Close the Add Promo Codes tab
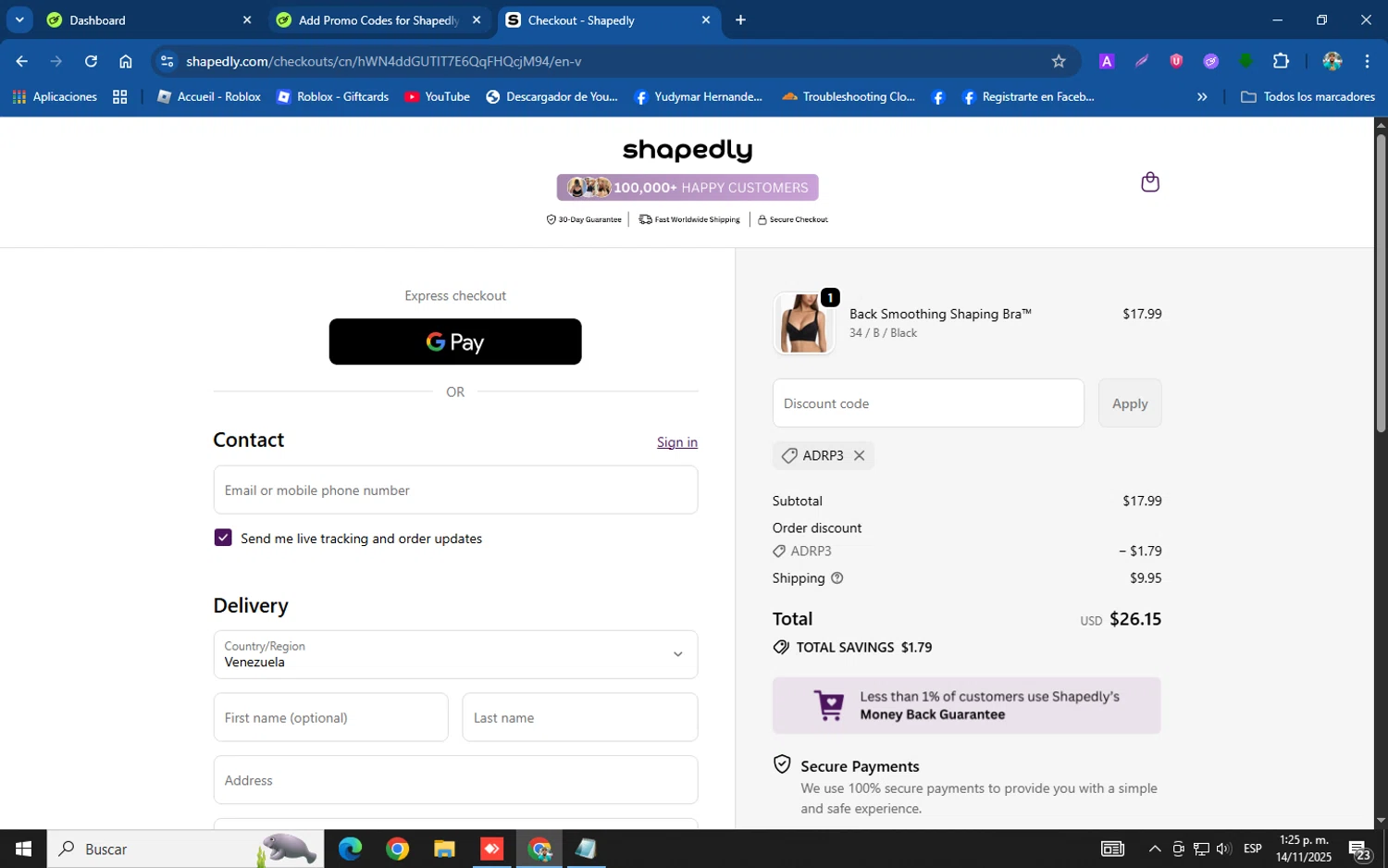This screenshot has height=868, width=1388. 477,20
